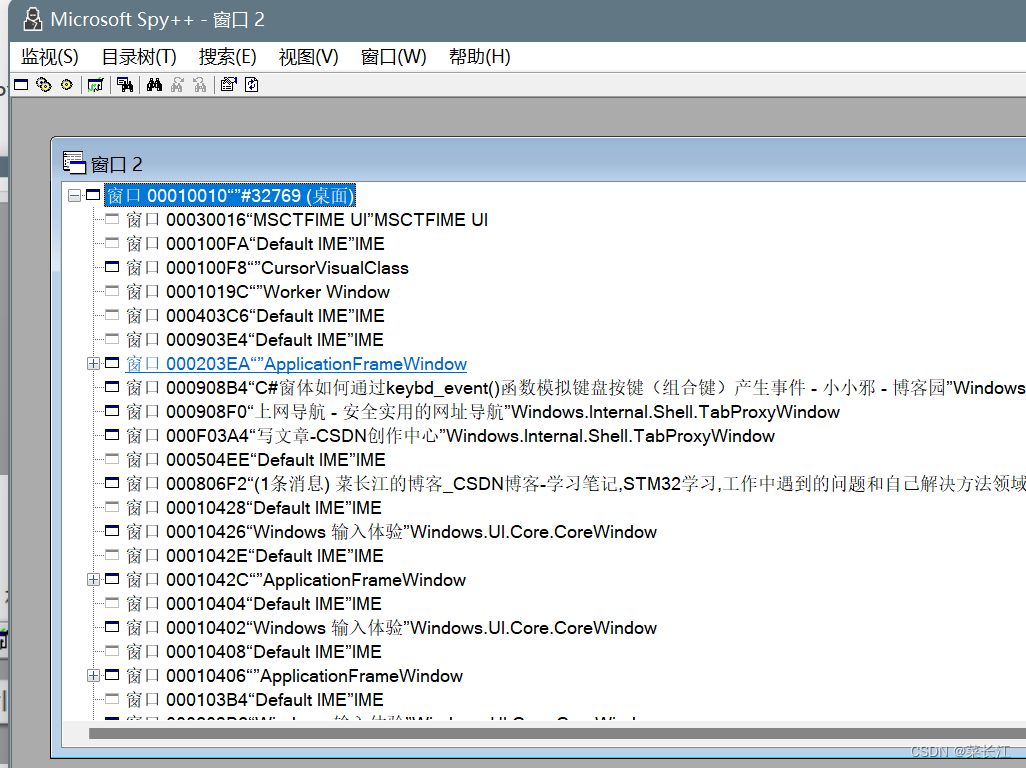The height and width of the screenshot is (768, 1026).
Task: Select root row 窗口 00010010 #32769 (桌面)
Action: pyautogui.click(x=230, y=196)
